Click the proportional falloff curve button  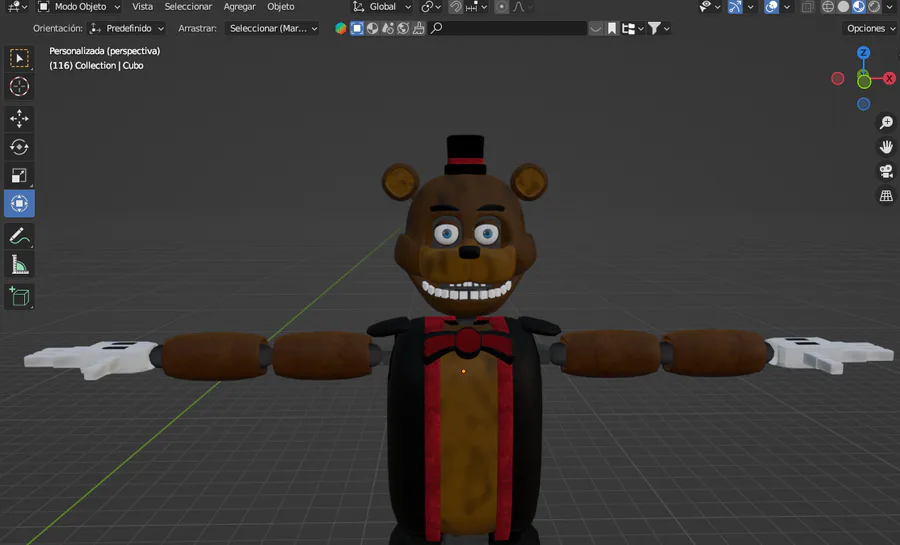point(522,7)
